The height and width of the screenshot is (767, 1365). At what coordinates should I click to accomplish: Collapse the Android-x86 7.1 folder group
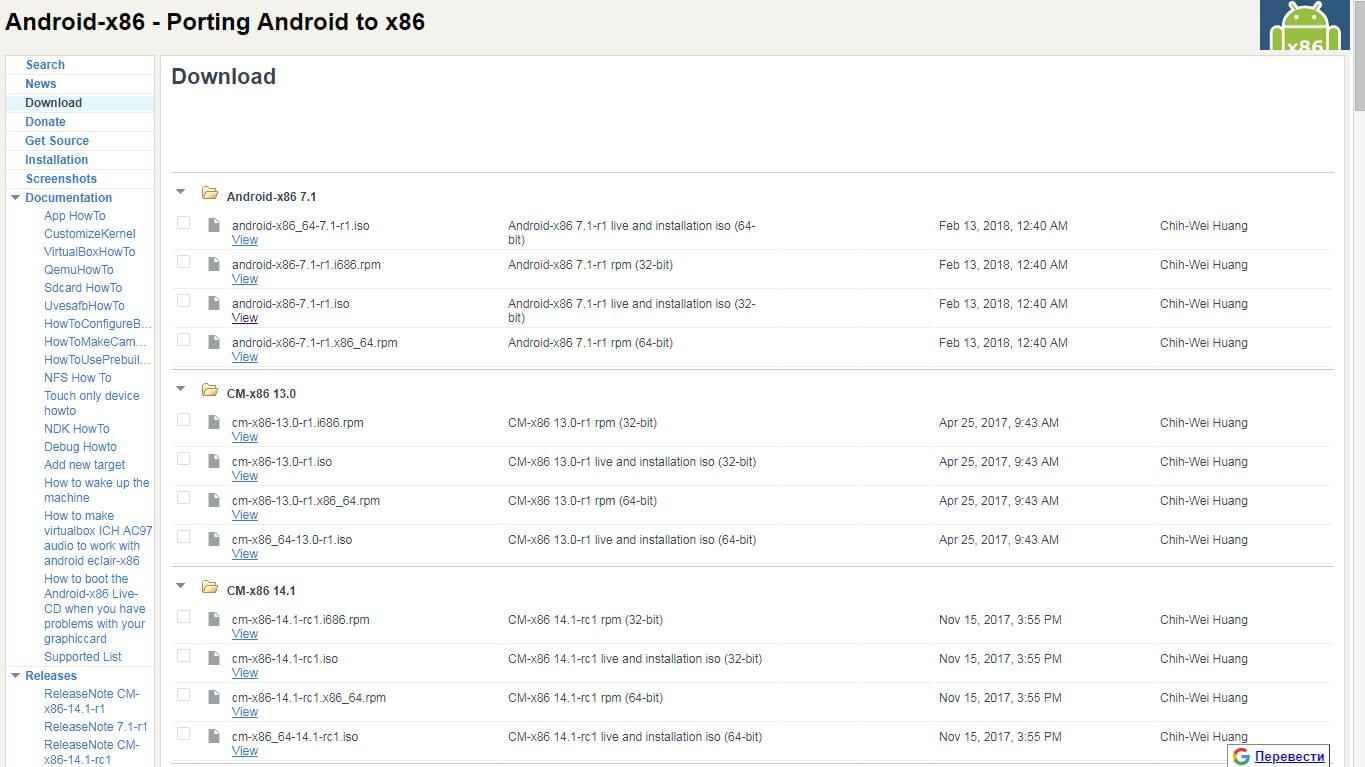click(x=181, y=191)
